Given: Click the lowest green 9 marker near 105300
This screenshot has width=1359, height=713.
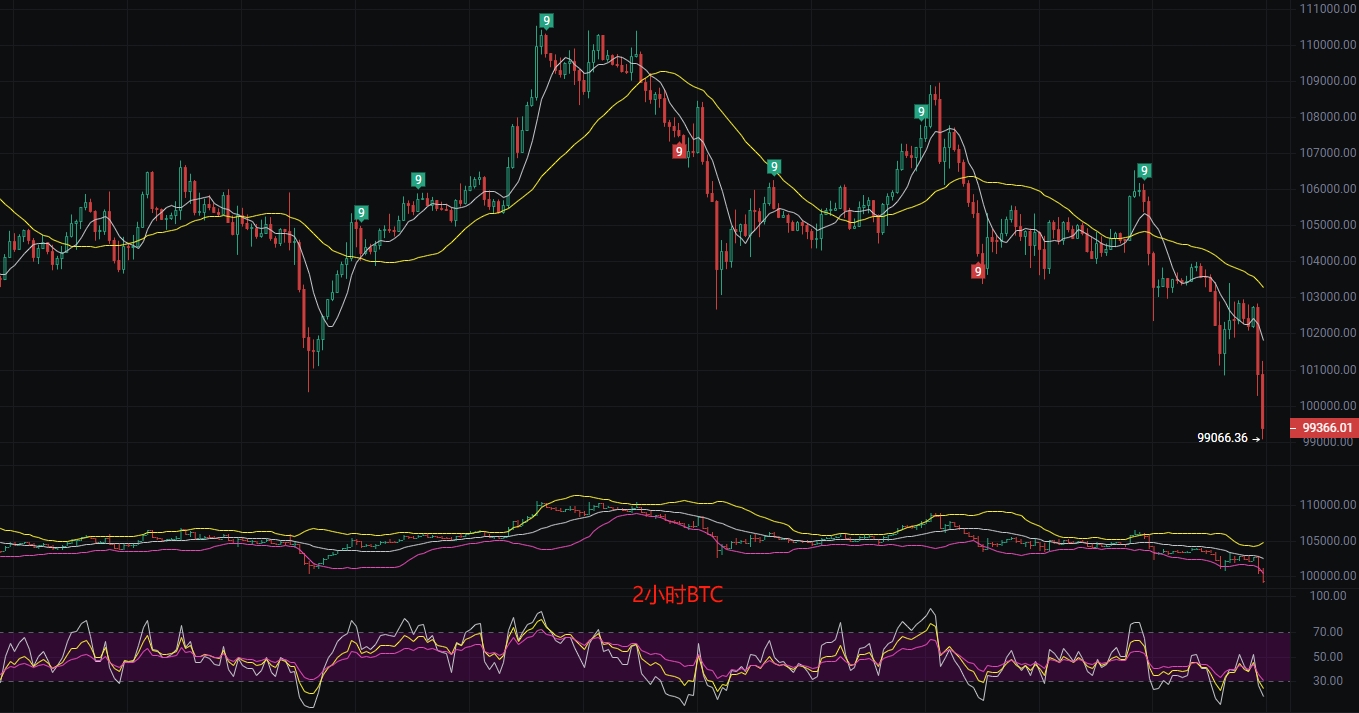Looking at the screenshot, I should click(x=361, y=213).
